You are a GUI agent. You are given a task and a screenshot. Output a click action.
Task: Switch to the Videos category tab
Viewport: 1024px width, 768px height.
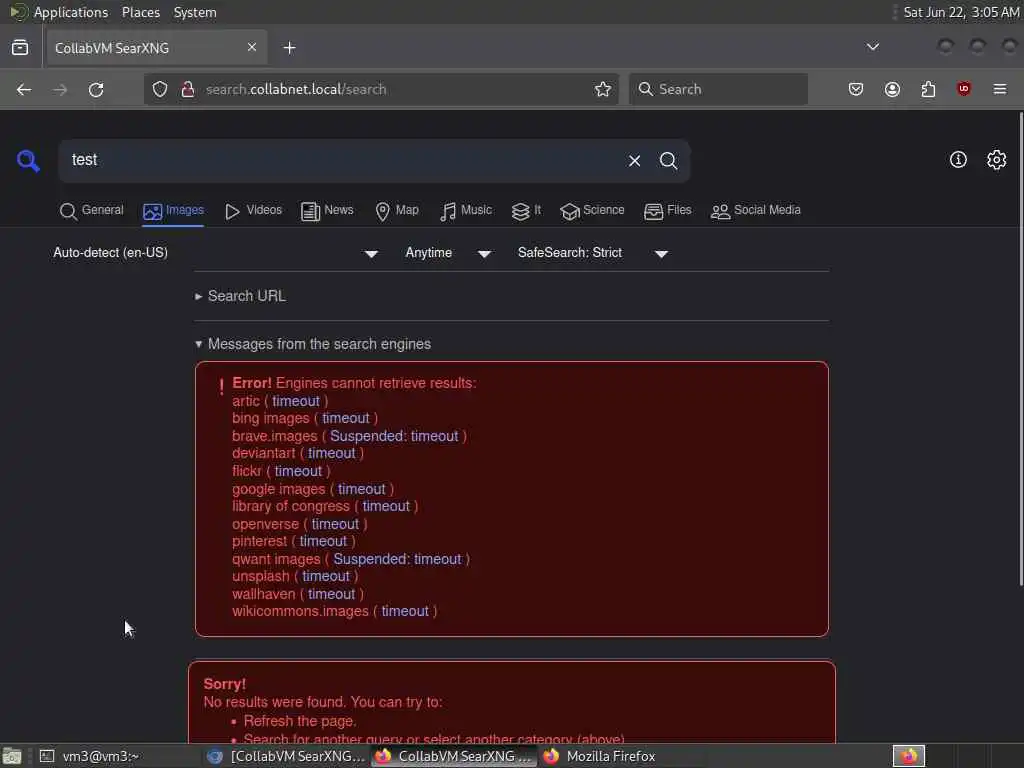[x=253, y=210]
